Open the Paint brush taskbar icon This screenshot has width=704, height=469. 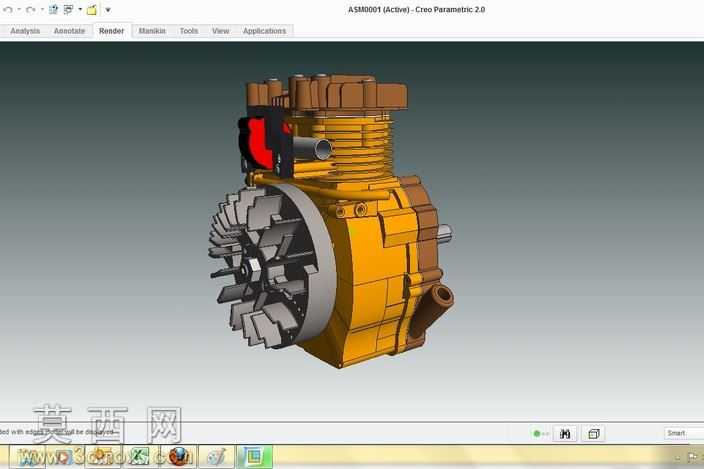216,457
